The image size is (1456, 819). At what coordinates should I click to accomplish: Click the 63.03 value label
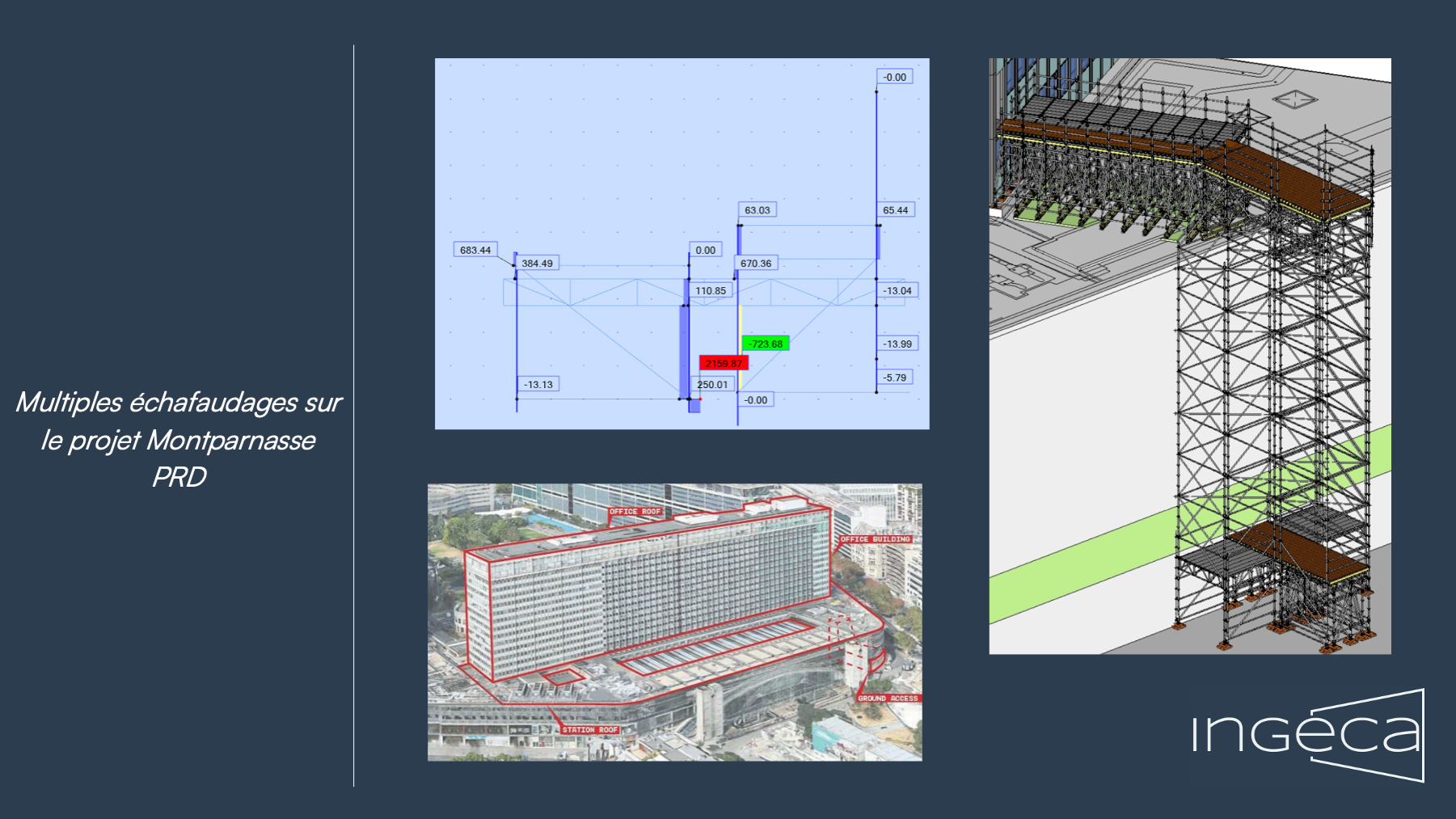click(757, 210)
